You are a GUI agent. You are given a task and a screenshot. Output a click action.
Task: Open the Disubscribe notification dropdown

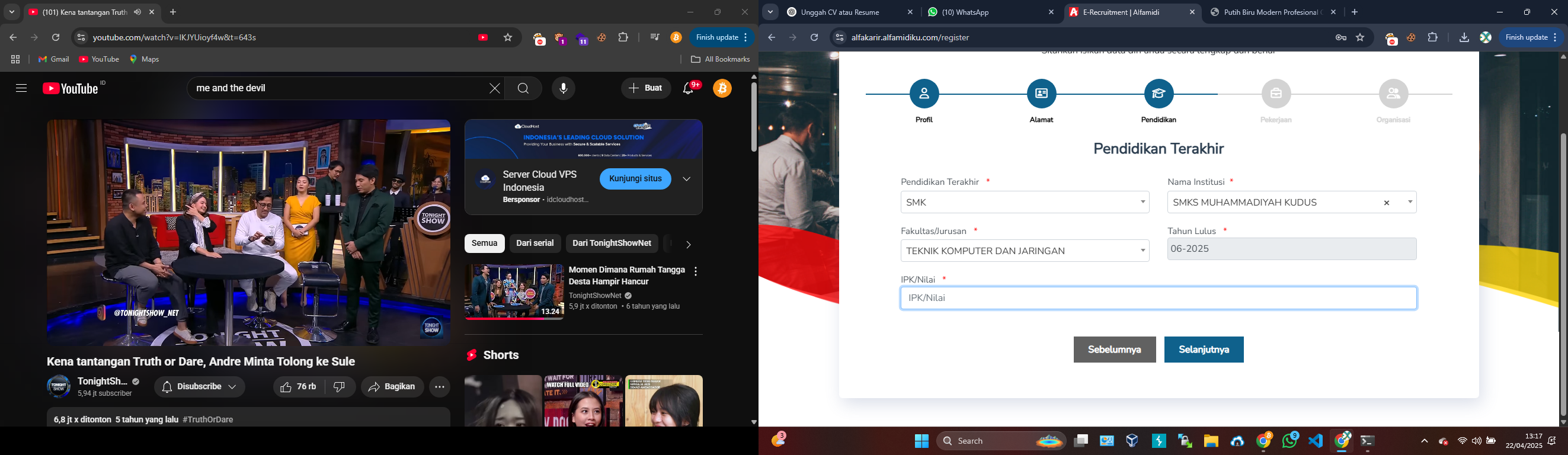point(200,387)
